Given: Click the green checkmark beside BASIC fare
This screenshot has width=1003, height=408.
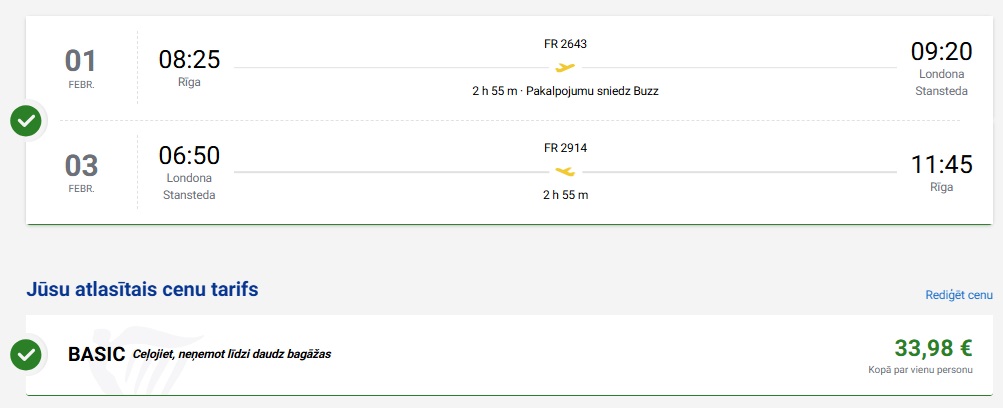Looking at the screenshot, I should coord(26,354).
